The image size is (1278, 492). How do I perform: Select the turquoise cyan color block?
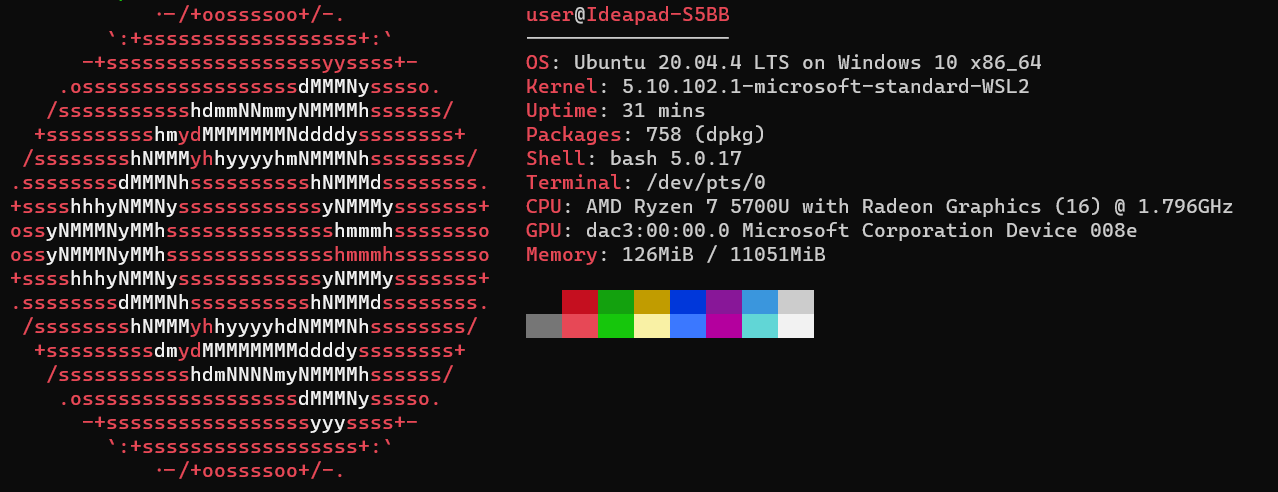[x=760, y=326]
